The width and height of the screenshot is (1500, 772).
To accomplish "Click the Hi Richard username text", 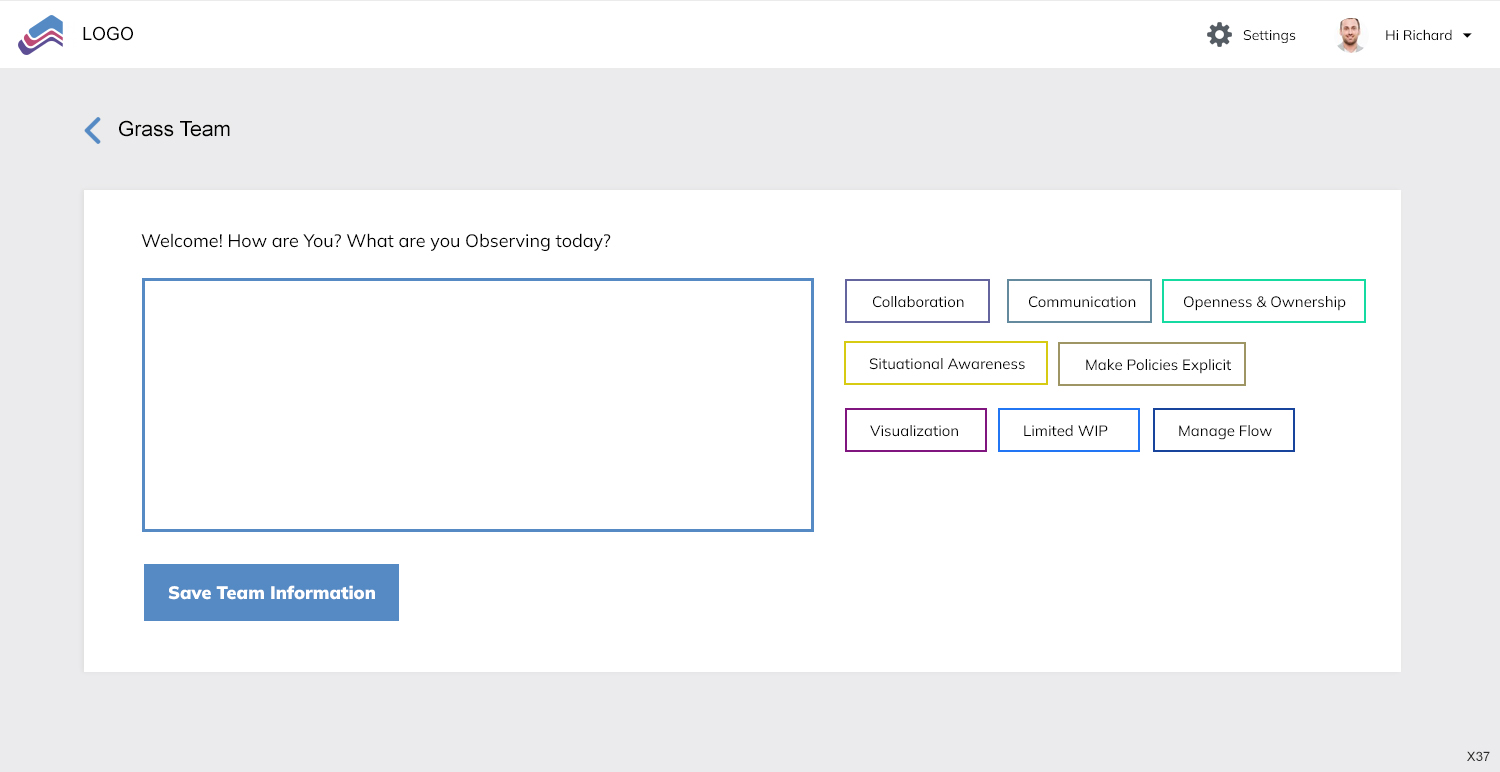I will (x=1417, y=36).
